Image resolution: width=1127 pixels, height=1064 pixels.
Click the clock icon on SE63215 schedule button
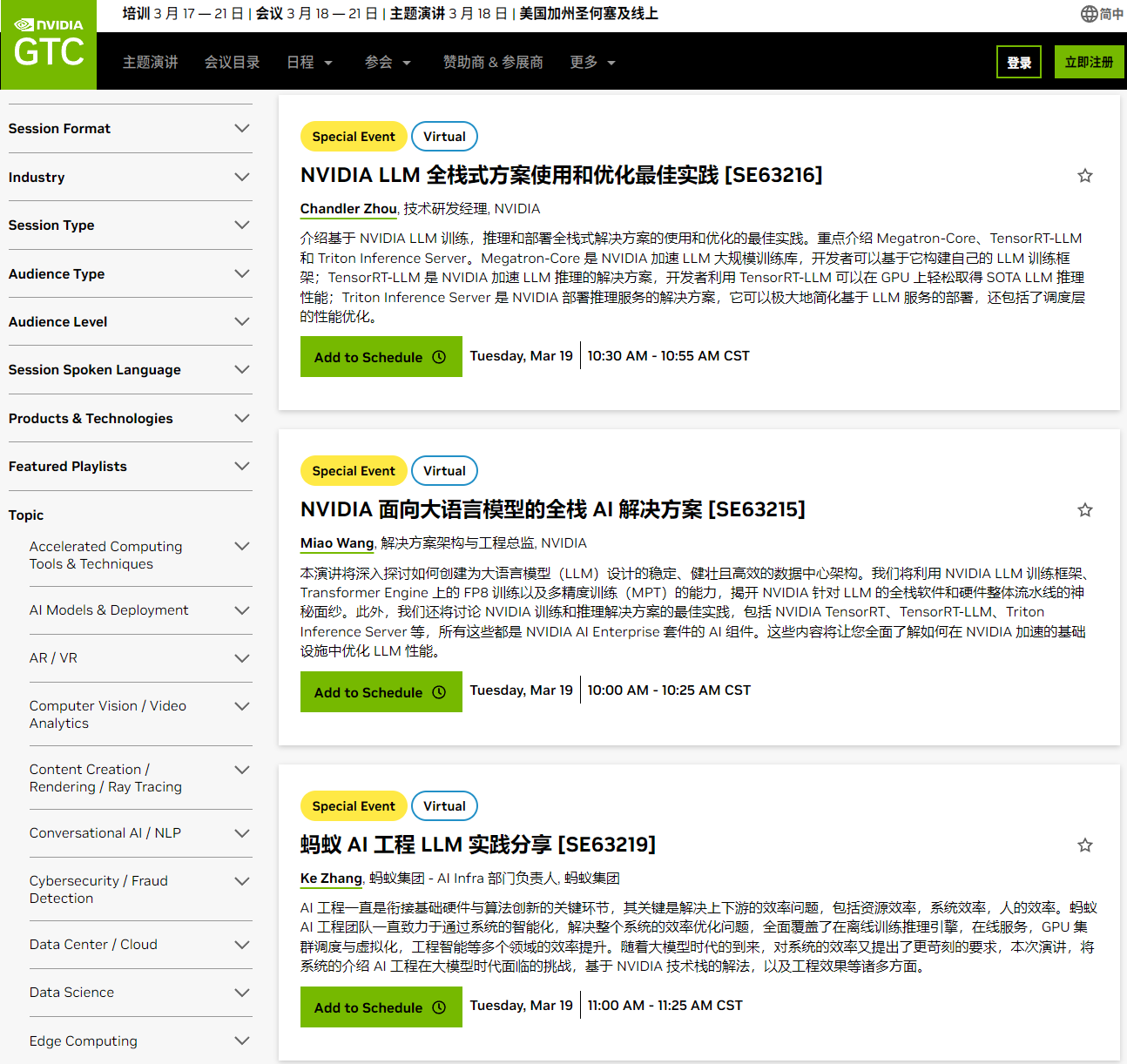pyautogui.click(x=438, y=691)
